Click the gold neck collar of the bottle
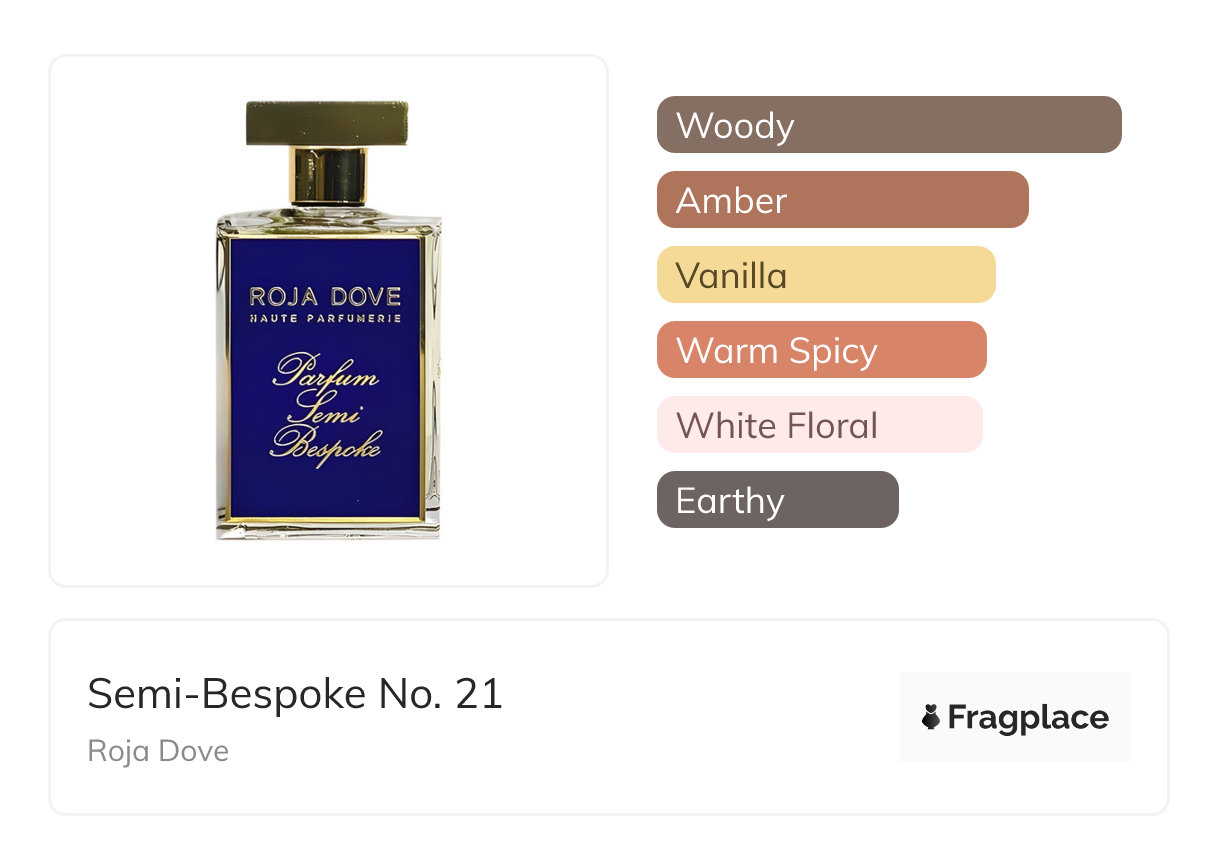This screenshot has height=864, width=1218. click(x=327, y=174)
